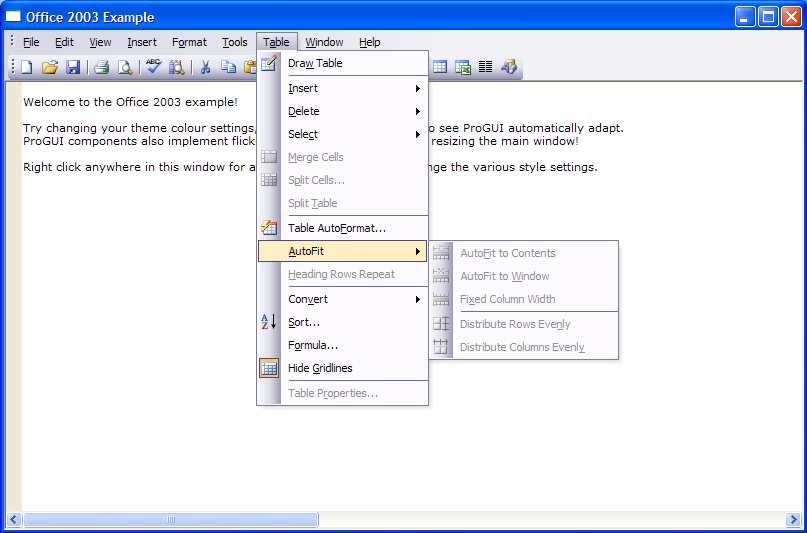This screenshot has height=533, width=807.
Task: Toggle the Draw Table option
Action: tap(315, 63)
